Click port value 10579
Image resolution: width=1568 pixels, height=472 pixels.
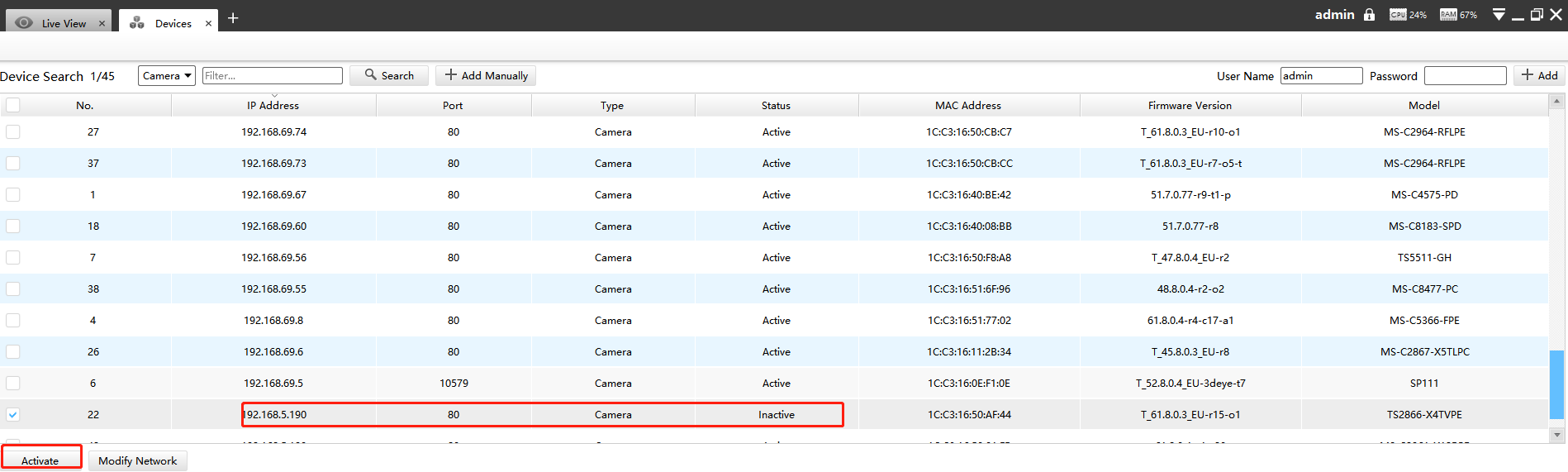[x=454, y=383]
